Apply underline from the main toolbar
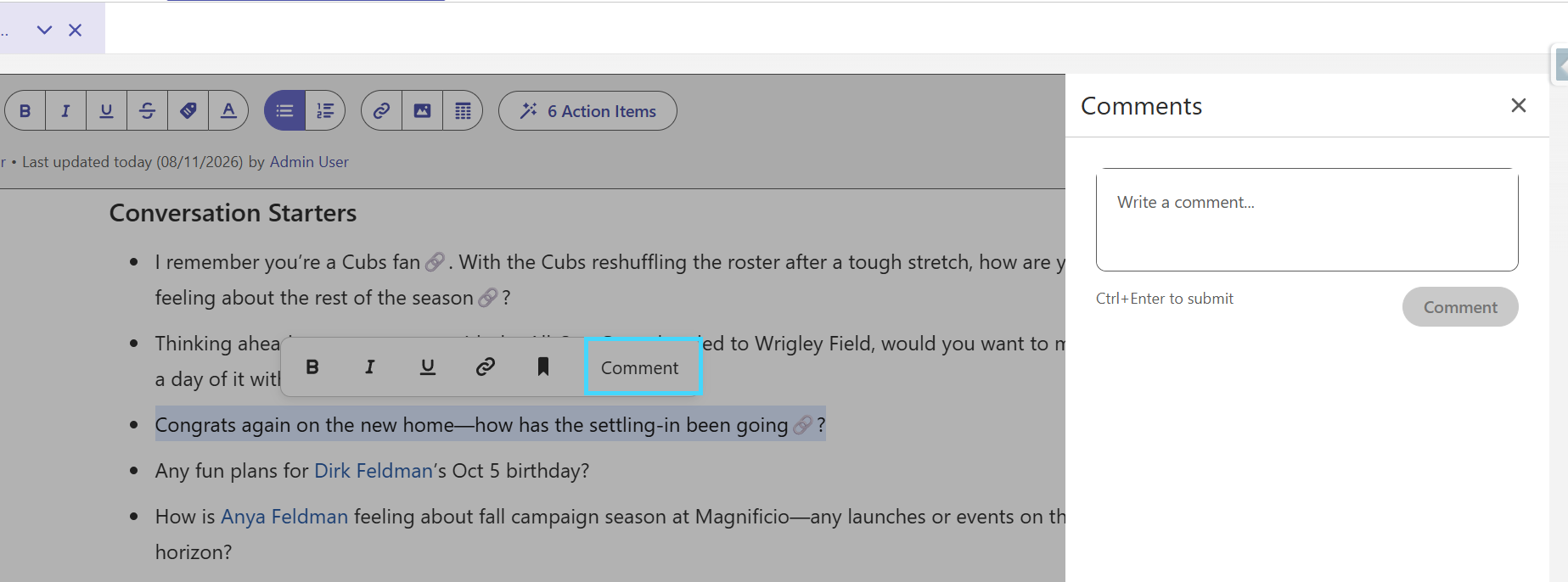The image size is (1568, 582). tap(106, 111)
